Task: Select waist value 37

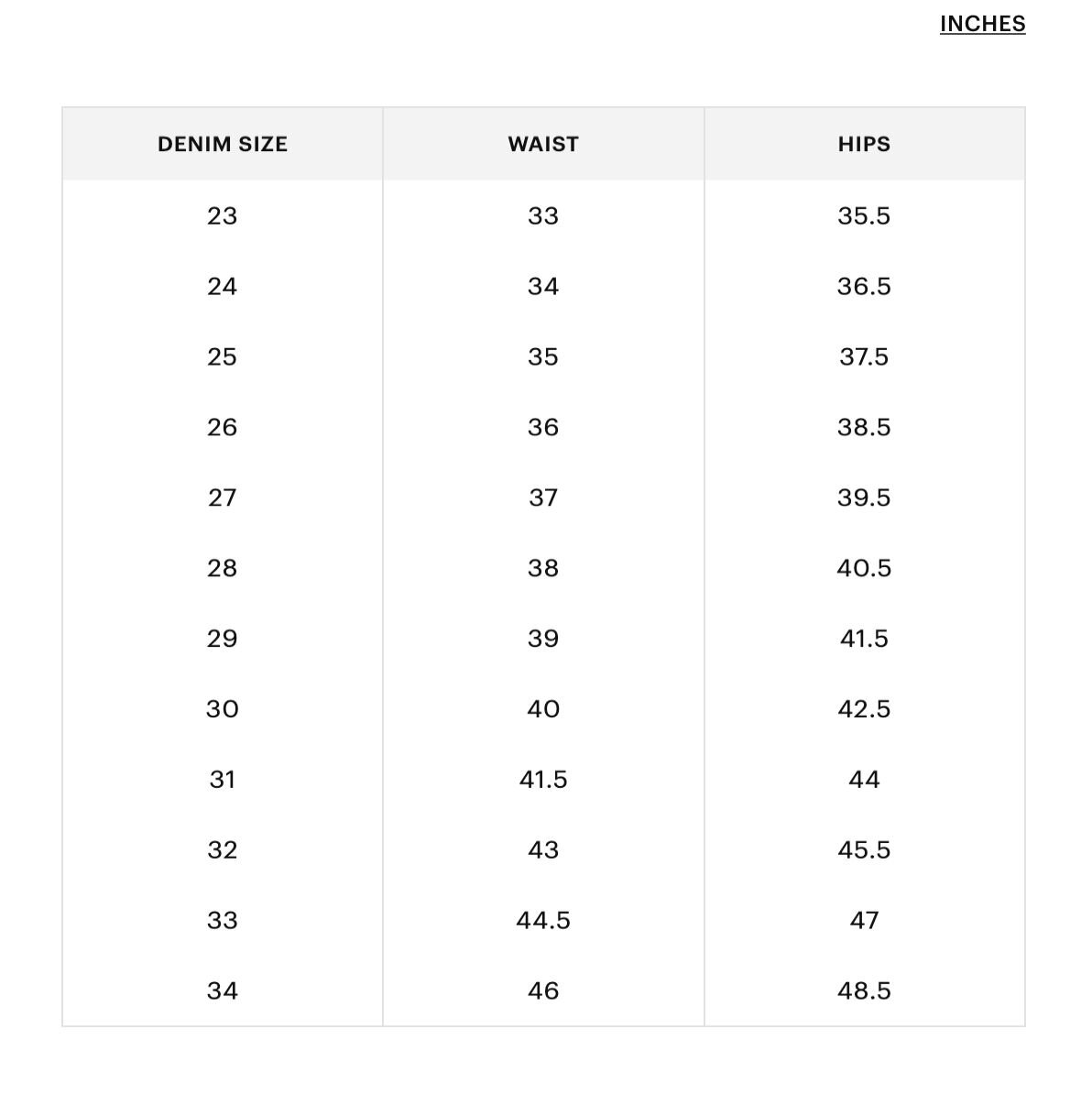Action: coord(543,498)
